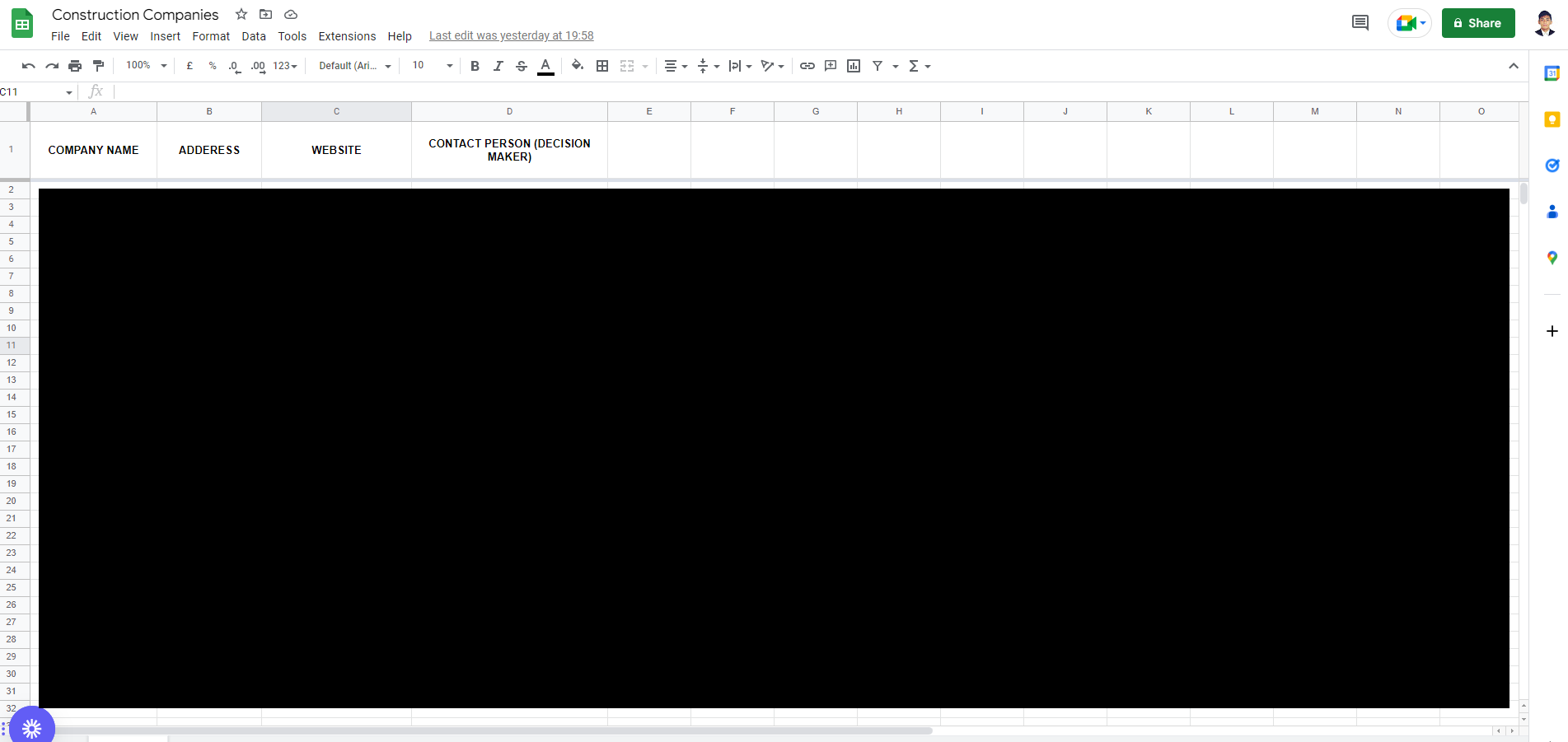Image resolution: width=1568 pixels, height=742 pixels.
Task: Open the comment history icon
Action: click(x=1360, y=23)
